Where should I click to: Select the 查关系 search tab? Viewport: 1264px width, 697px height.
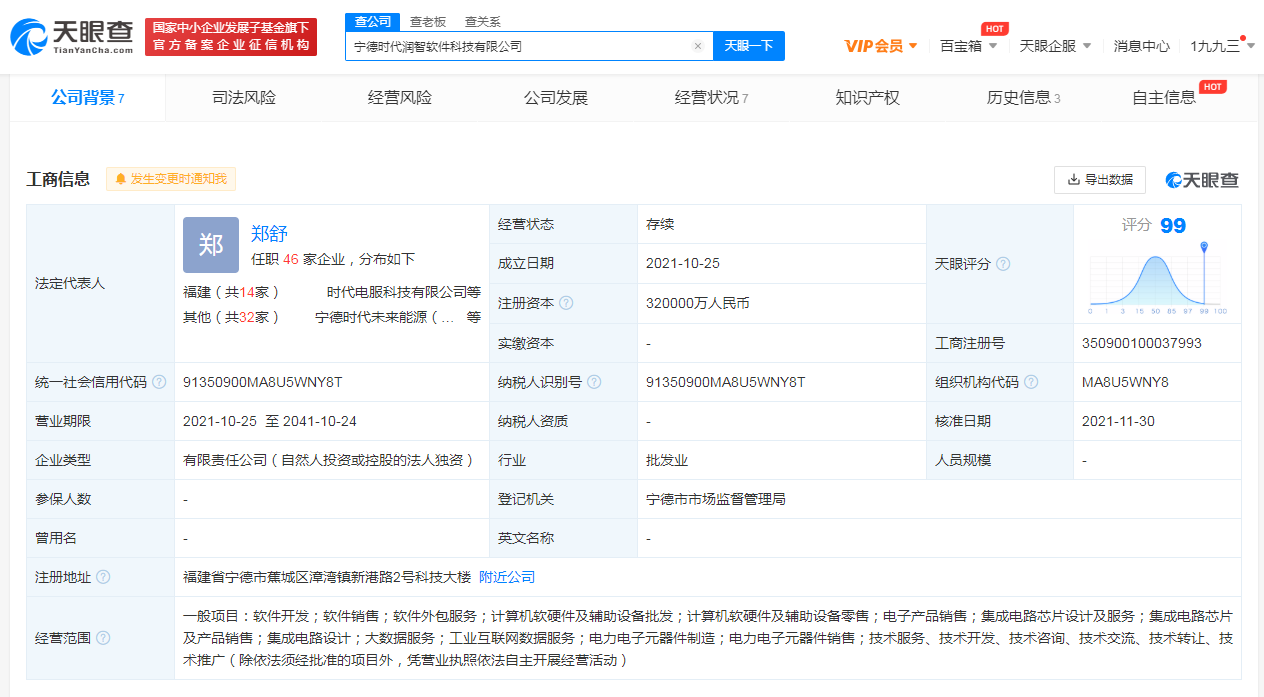[483, 21]
